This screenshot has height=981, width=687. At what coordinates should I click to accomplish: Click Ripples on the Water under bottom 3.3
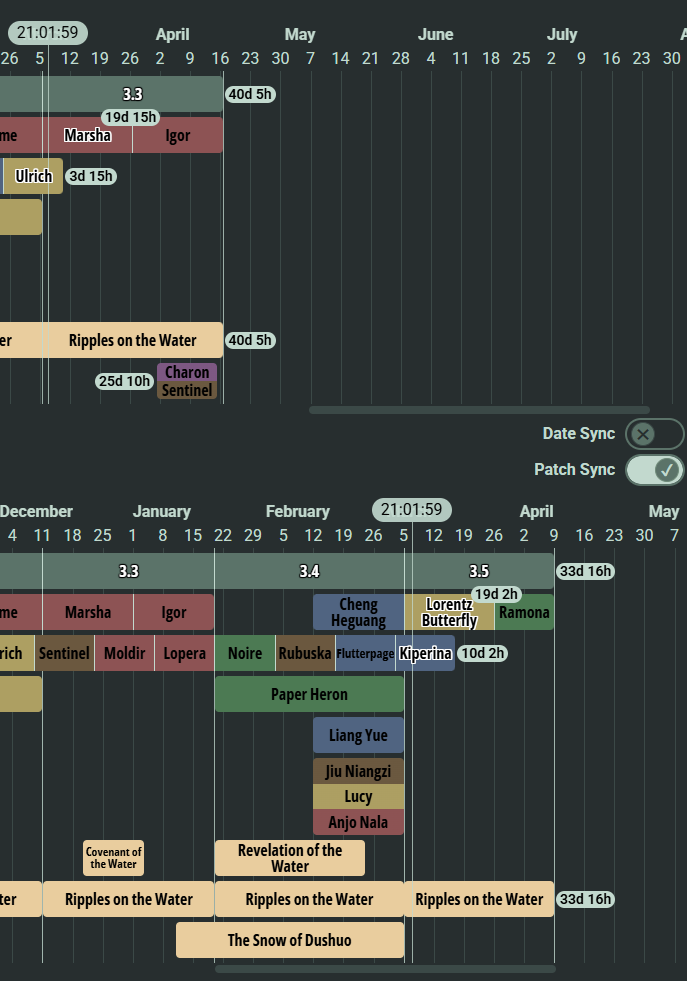(x=128, y=899)
